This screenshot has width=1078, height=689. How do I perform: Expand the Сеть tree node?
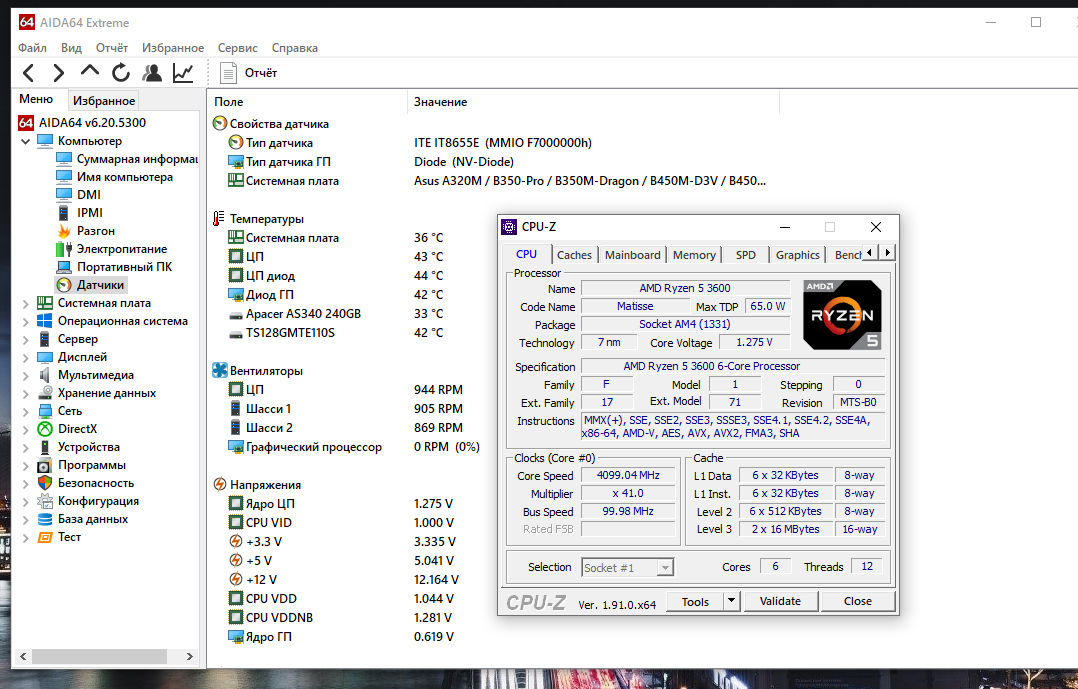(25, 411)
